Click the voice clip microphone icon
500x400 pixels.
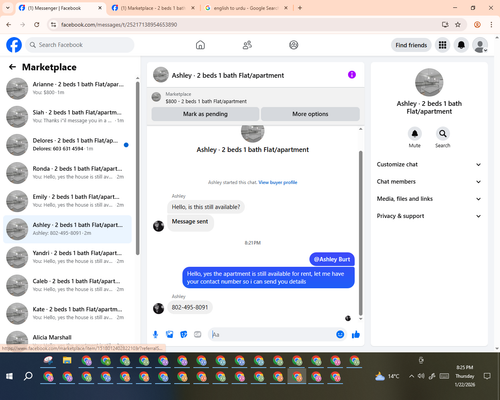pyautogui.click(x=155, y=334)
